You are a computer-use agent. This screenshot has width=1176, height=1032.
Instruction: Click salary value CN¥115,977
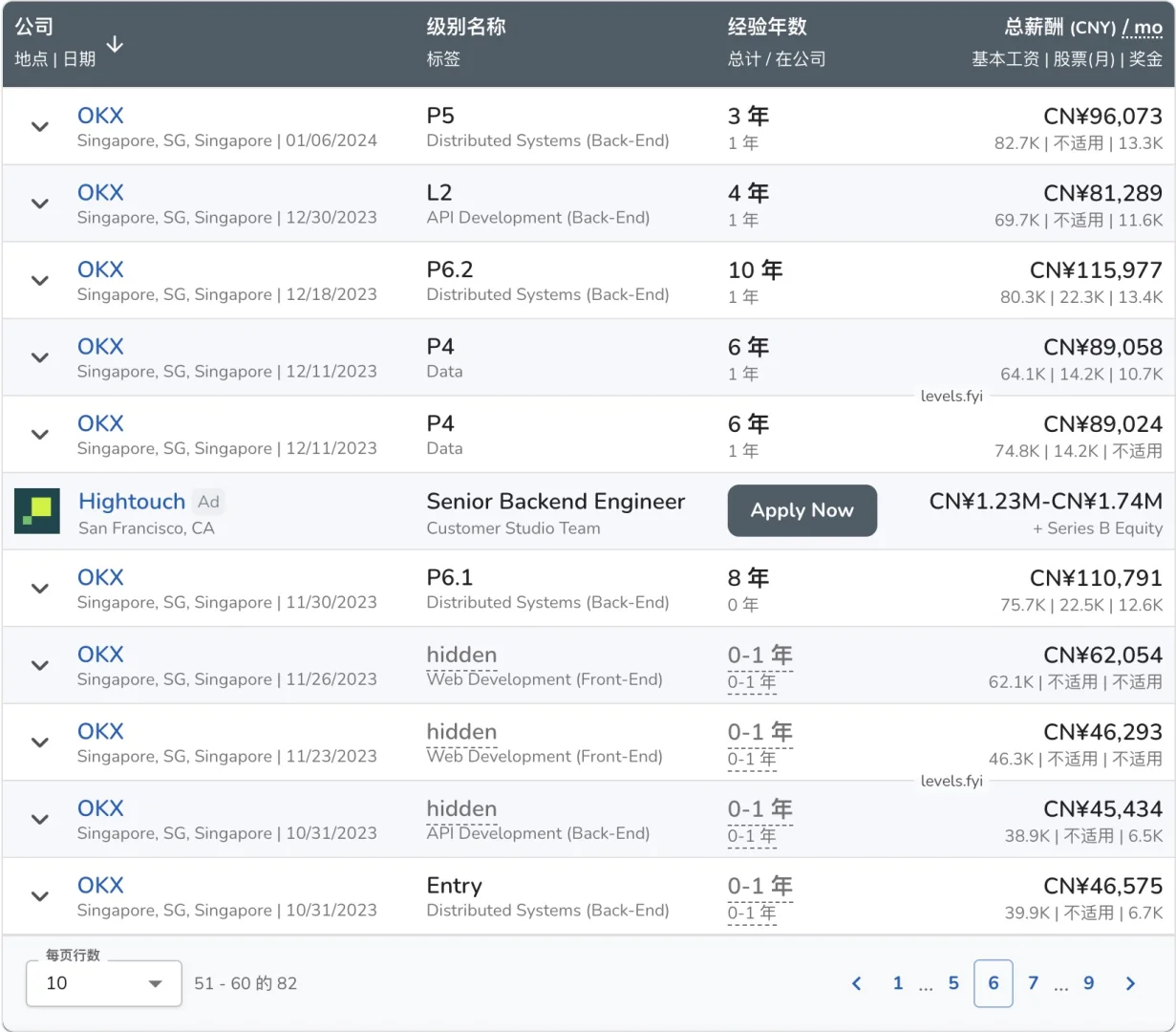pos(1096,270)
